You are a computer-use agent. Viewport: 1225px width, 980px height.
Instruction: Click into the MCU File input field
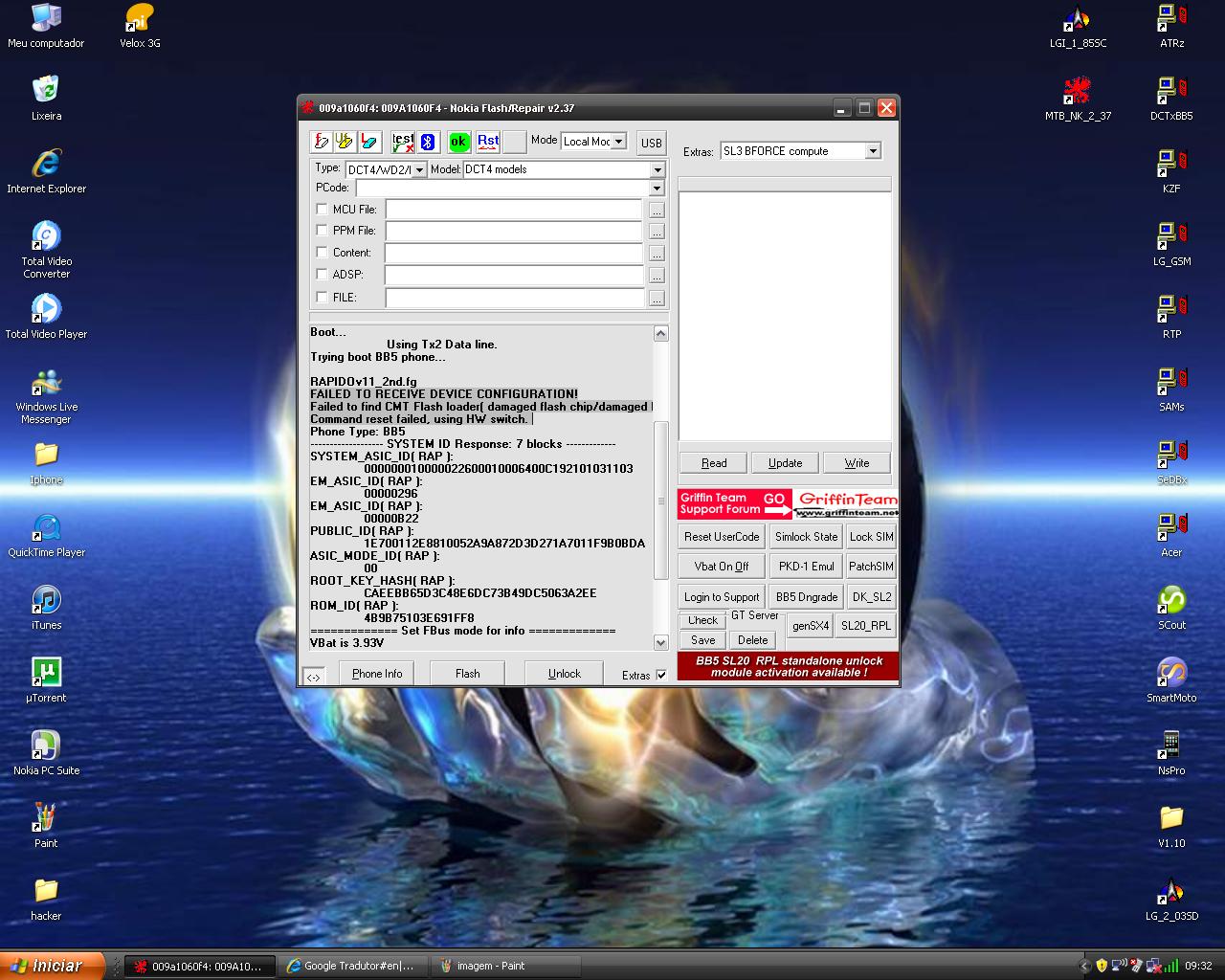pos(514,210)
